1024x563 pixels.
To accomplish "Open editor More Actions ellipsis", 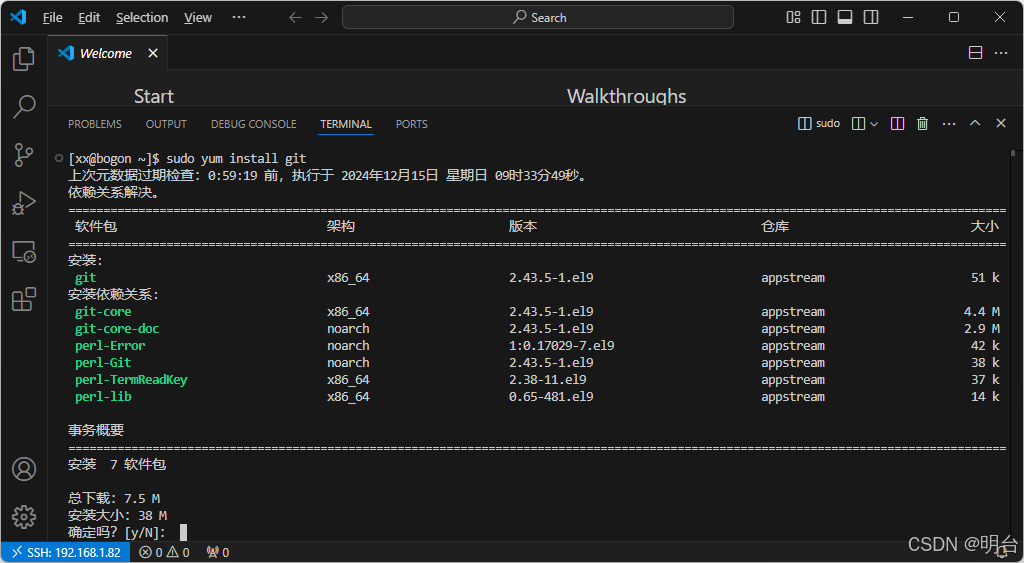I will 1001,53.
